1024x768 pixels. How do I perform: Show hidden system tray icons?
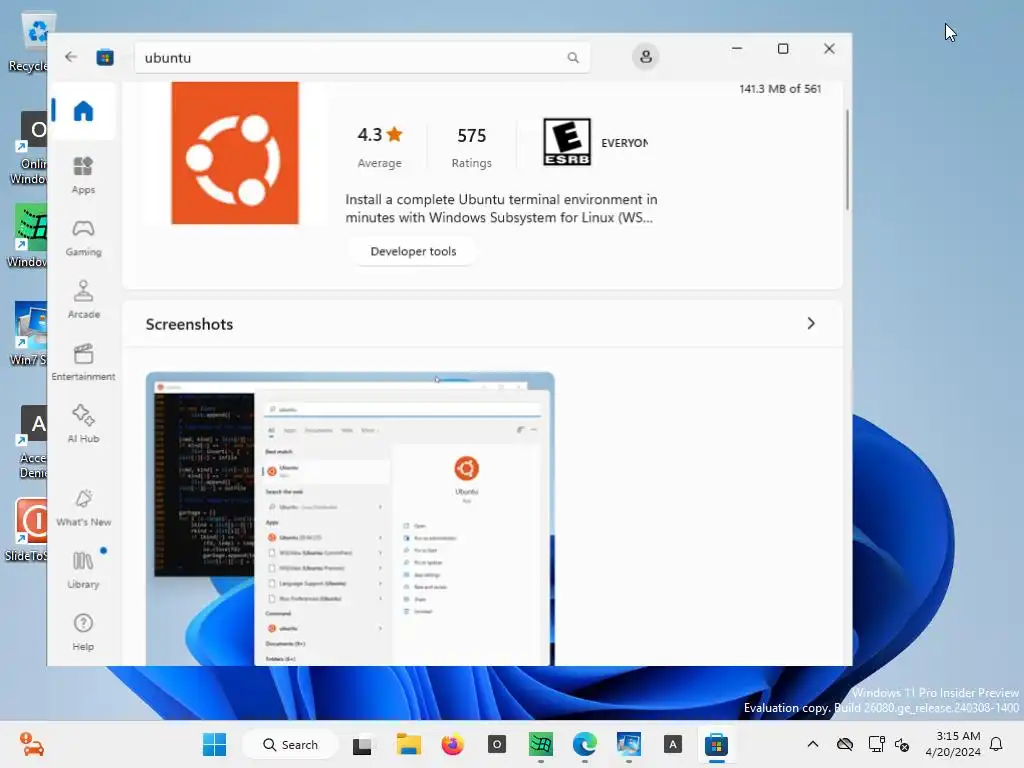812,744
